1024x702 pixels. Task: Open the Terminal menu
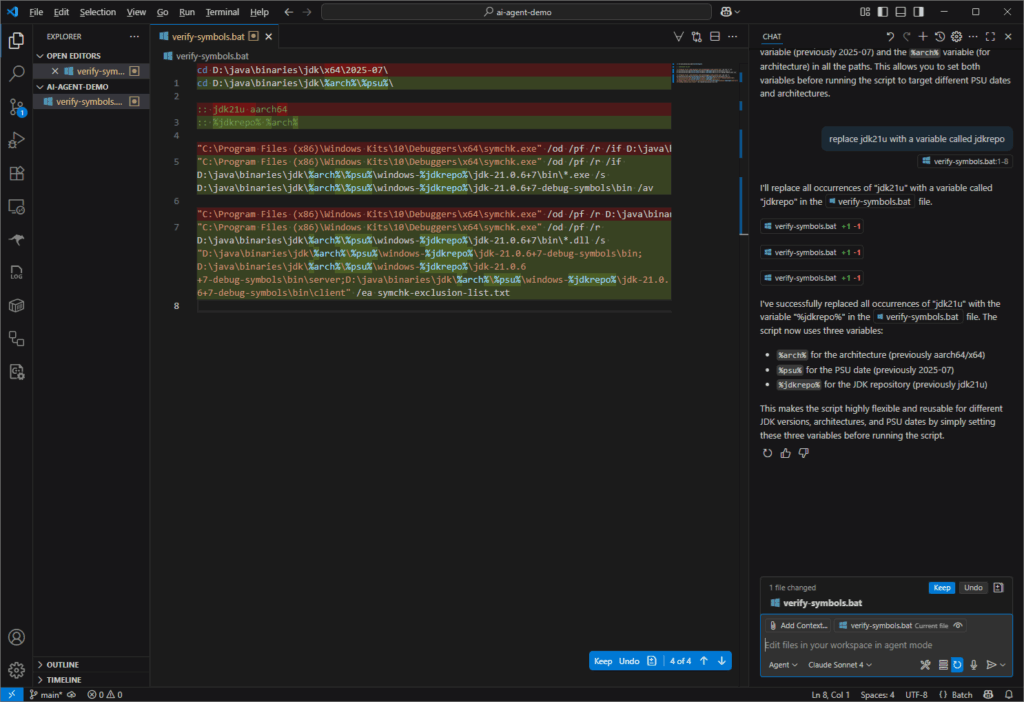221,12
